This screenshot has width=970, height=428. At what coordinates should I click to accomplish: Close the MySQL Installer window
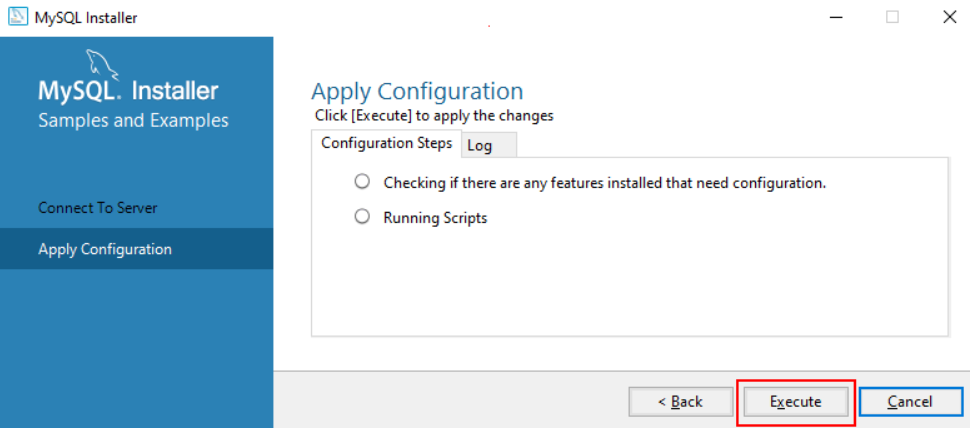950,17
